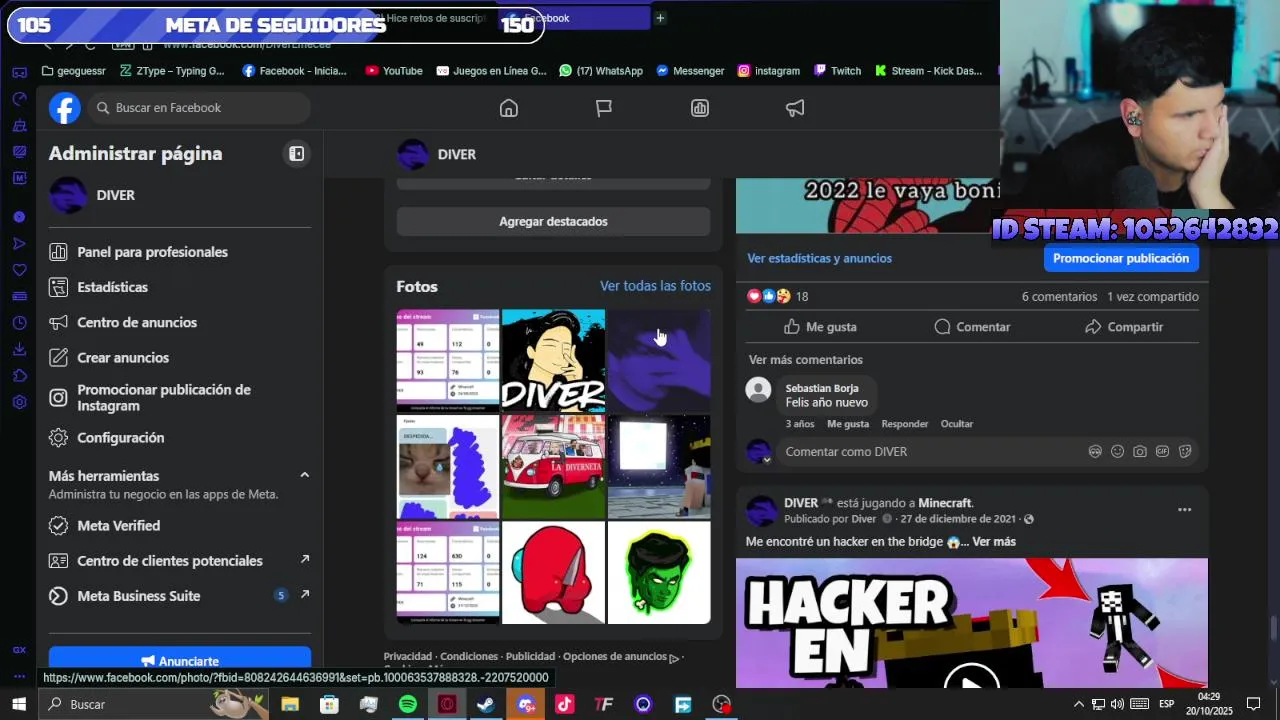Open the emoji picker in comment box
This screenshot has width=1280, height=720.
click(x=1118, y=452)
